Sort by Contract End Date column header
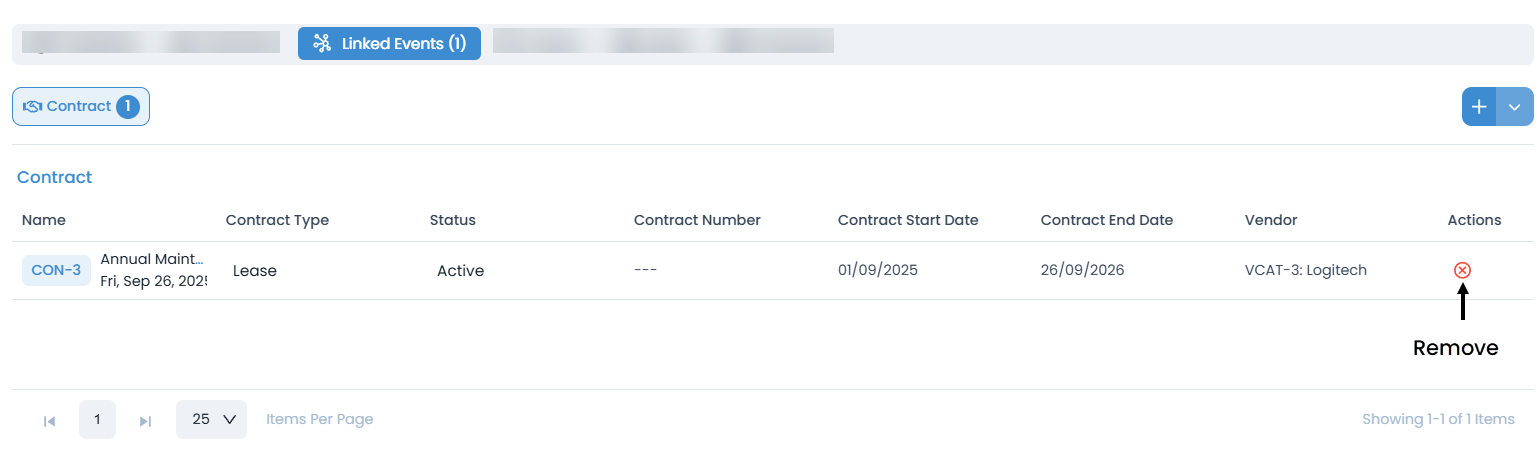The height and width of the screenshot is (472, 1539). (1106, 220)
